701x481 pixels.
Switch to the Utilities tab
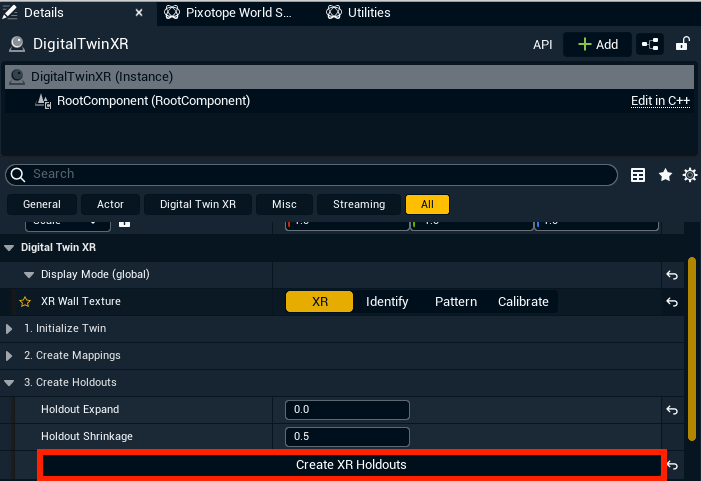click(x=368, y=13)
